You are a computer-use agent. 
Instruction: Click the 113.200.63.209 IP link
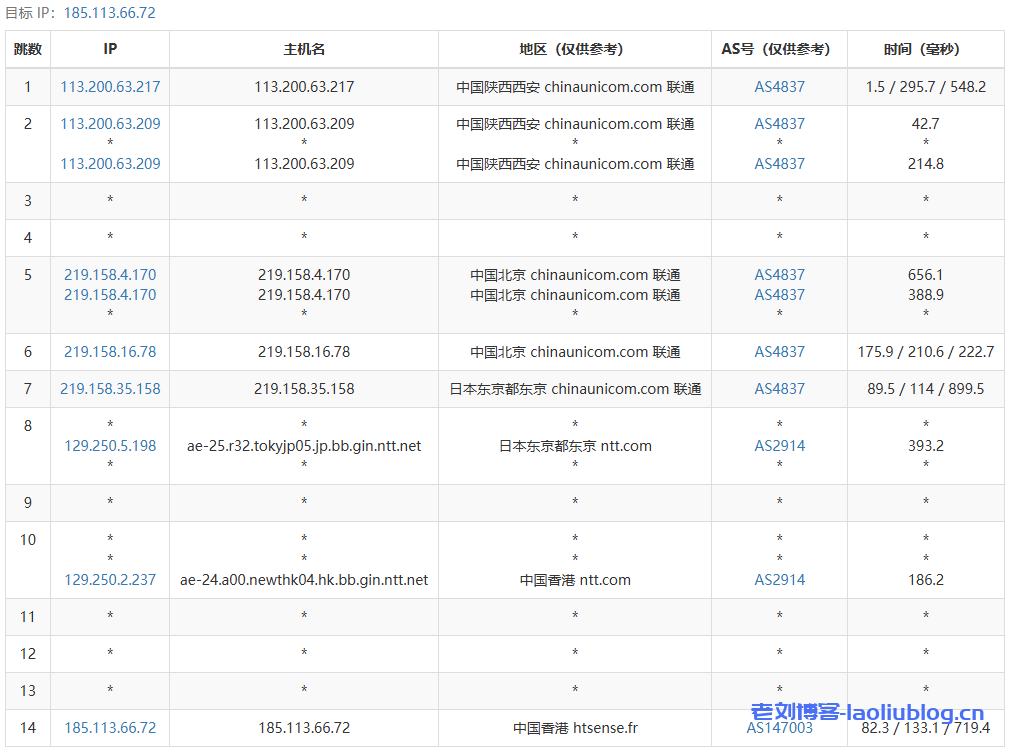pyautogui.click(x=110, y=123)
